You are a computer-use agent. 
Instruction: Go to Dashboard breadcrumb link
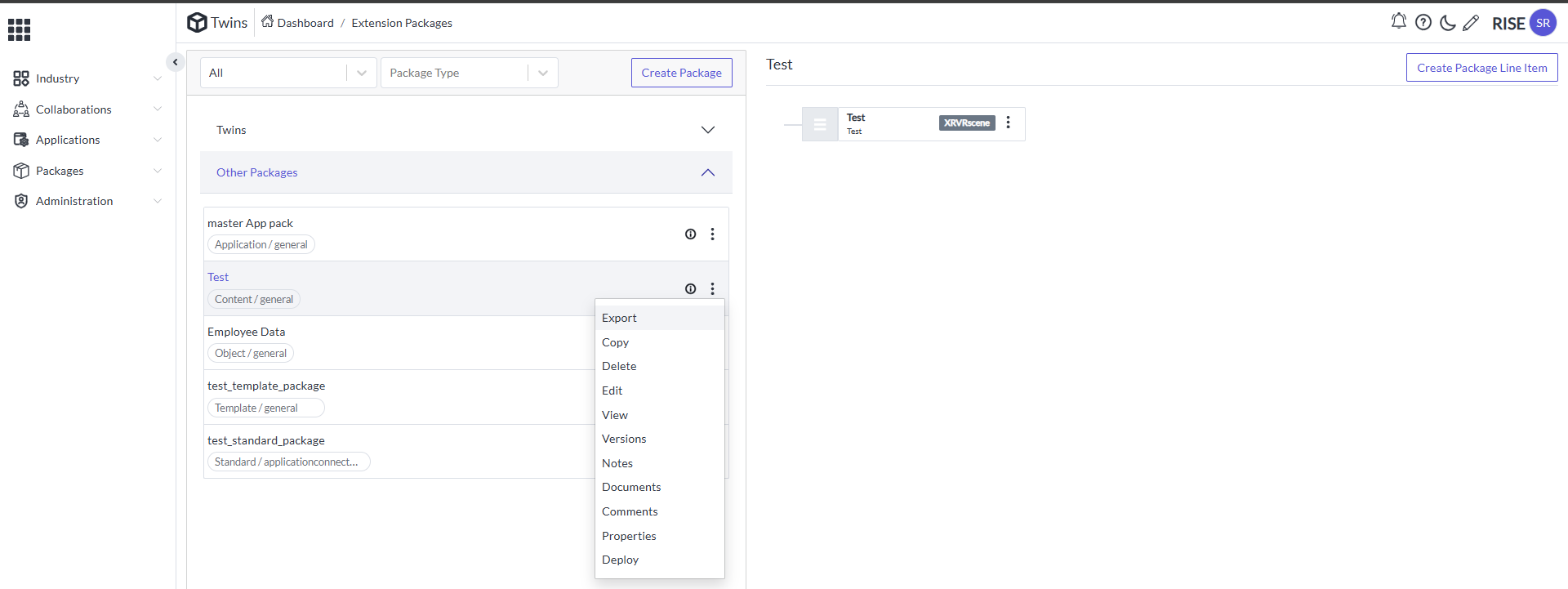point(305,23)
